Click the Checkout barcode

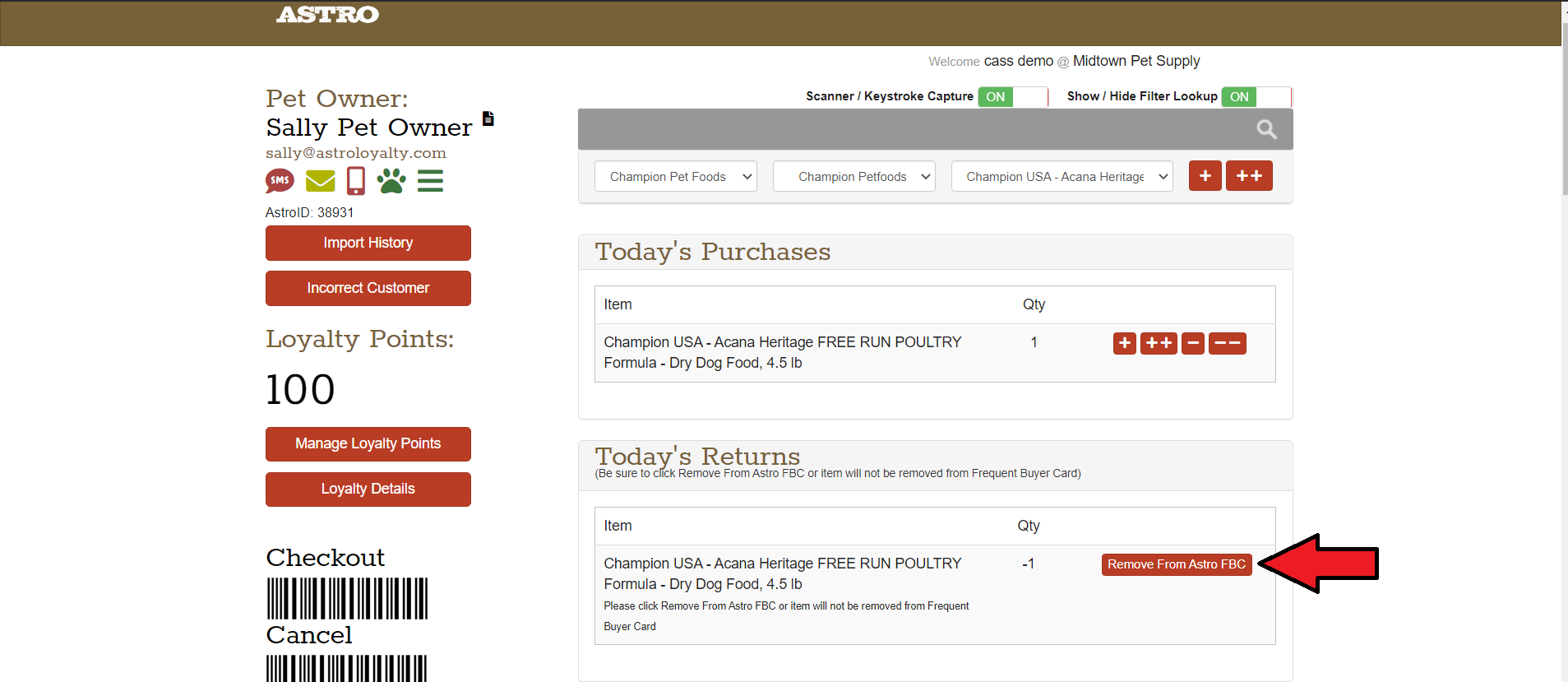pos(347,598)
